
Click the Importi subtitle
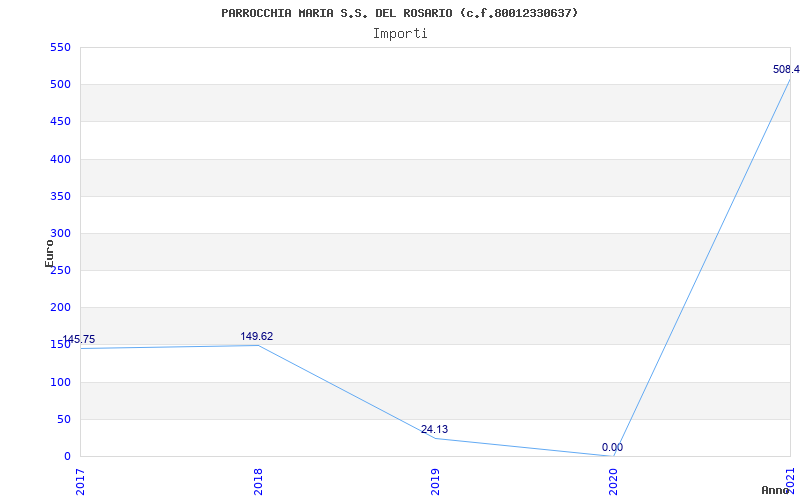pos(400,34)
